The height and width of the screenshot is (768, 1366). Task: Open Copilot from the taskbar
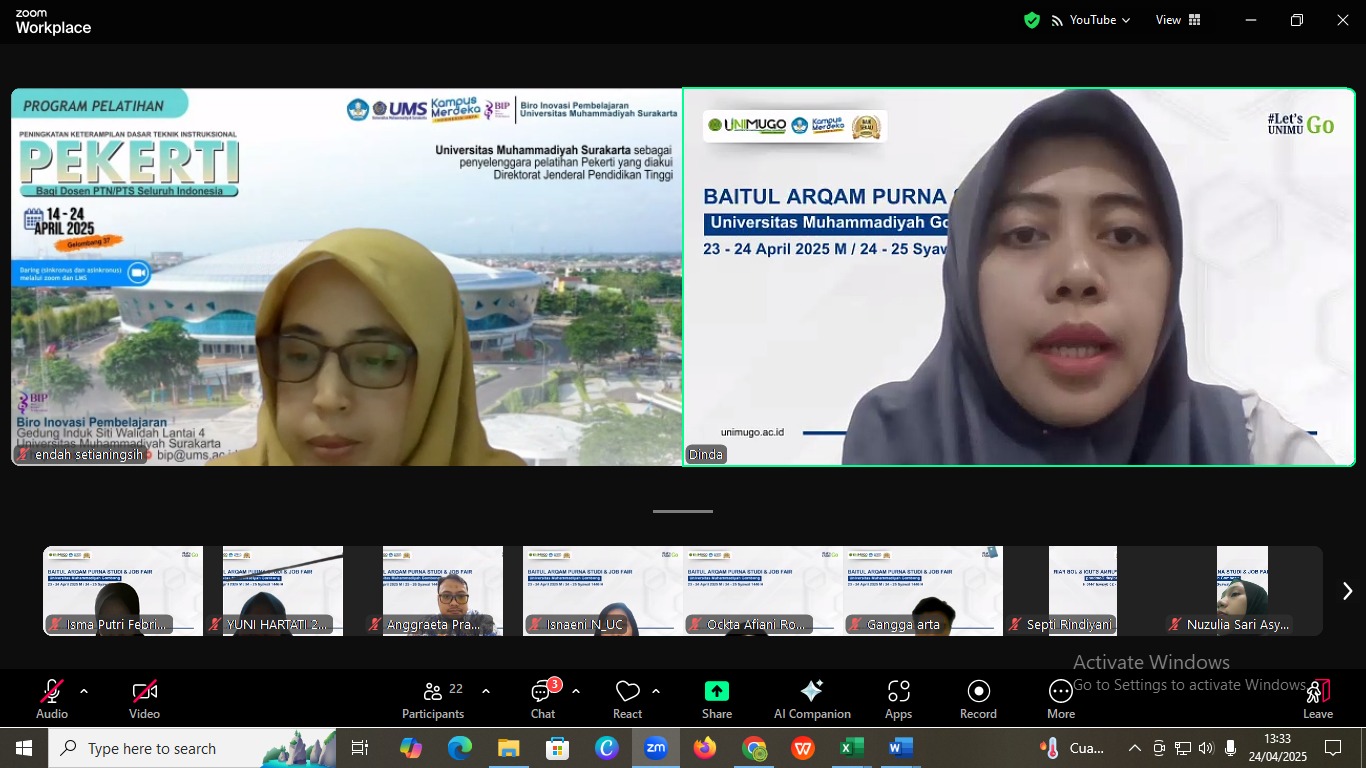(411, 748)
